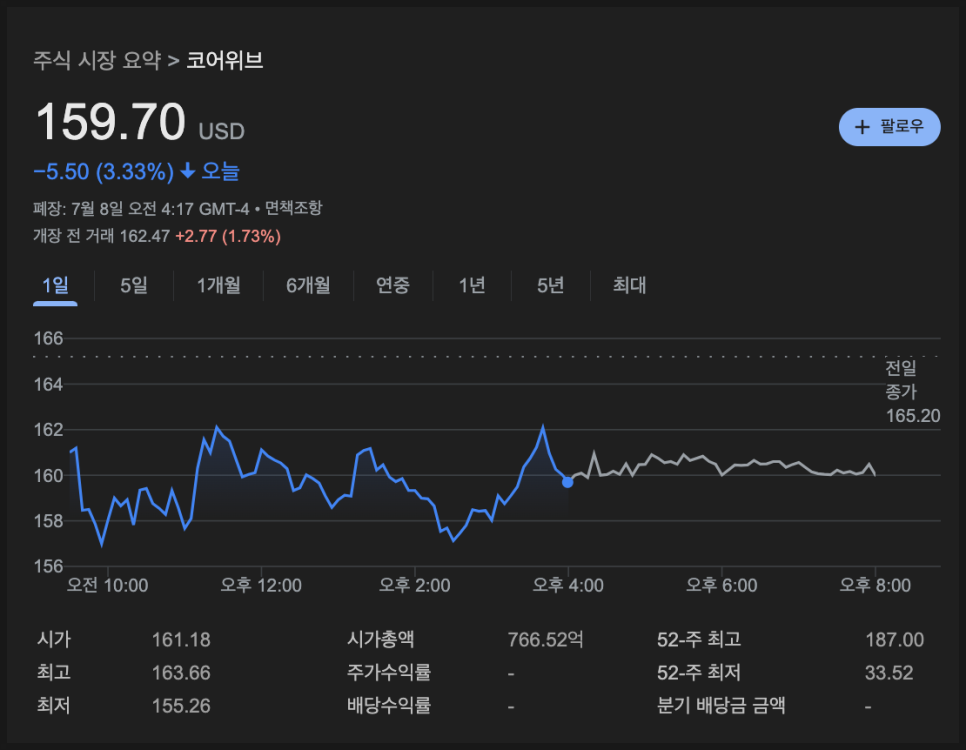Click the 코어위브 stock name
Screen dimensions: 966x750
tap(225, 60)
